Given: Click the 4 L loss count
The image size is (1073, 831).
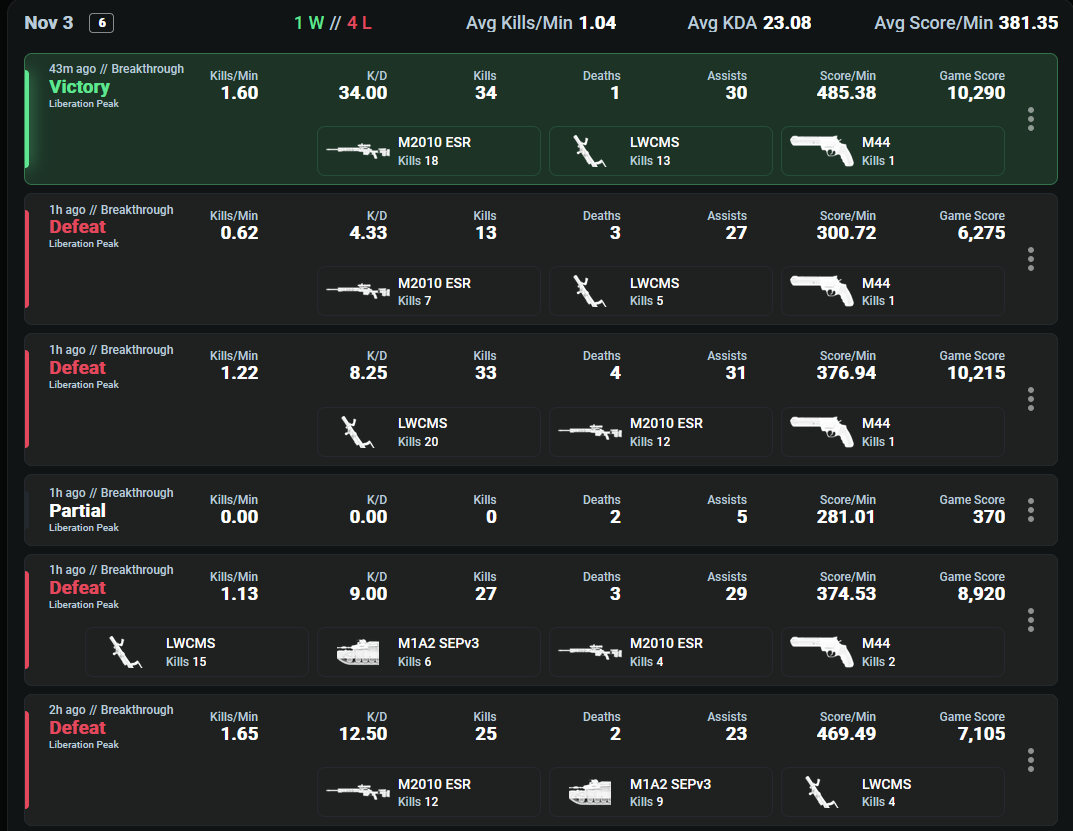Looking at the screenshot, I should [x=359, y=23].
